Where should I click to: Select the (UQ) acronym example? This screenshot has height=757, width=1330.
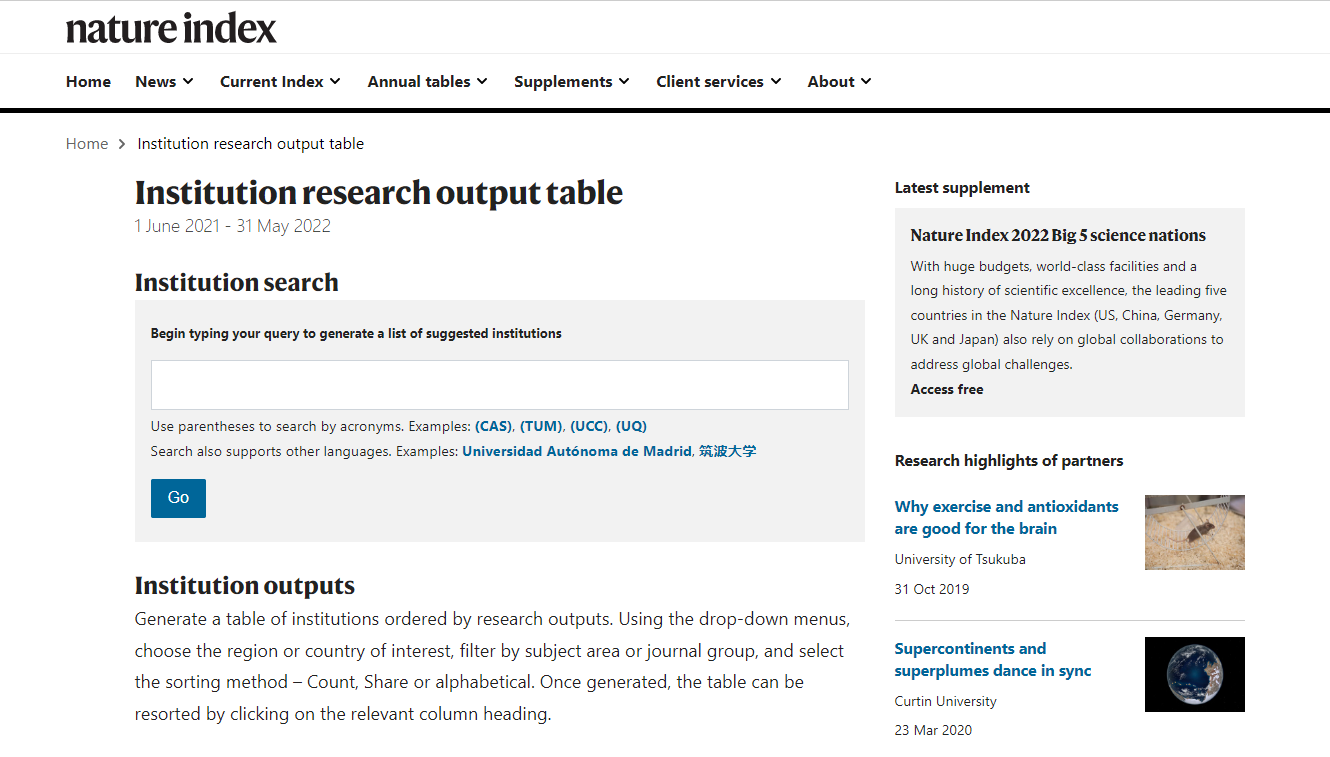click(631, 426)
